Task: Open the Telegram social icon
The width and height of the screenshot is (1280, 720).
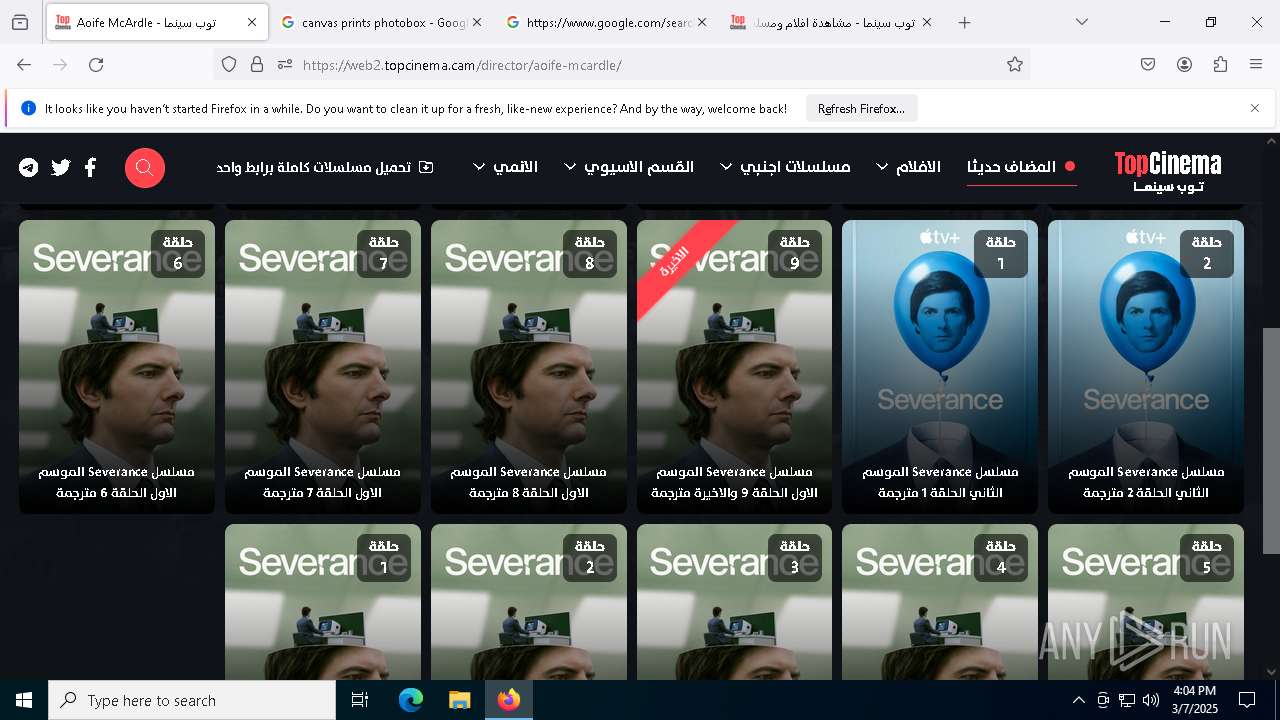Action: (29, 167)
